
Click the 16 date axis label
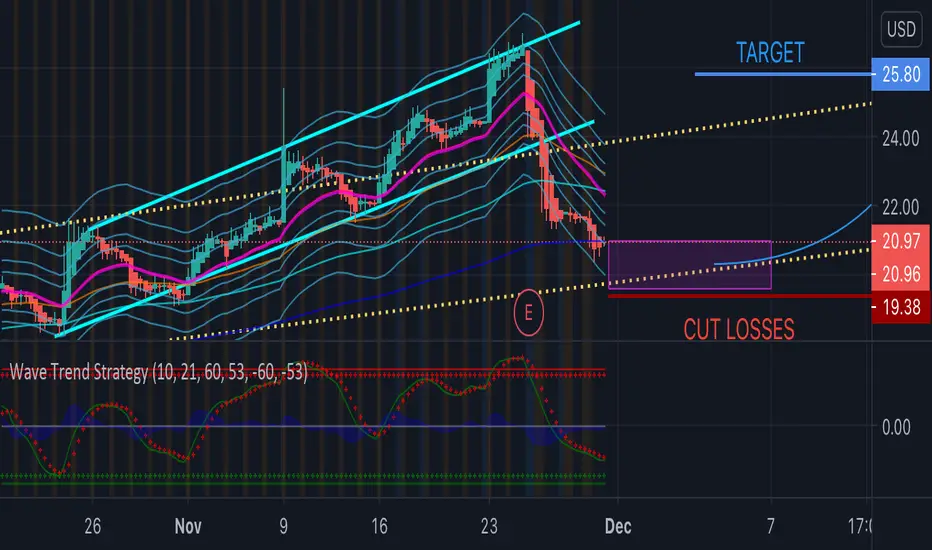[379, 526]
